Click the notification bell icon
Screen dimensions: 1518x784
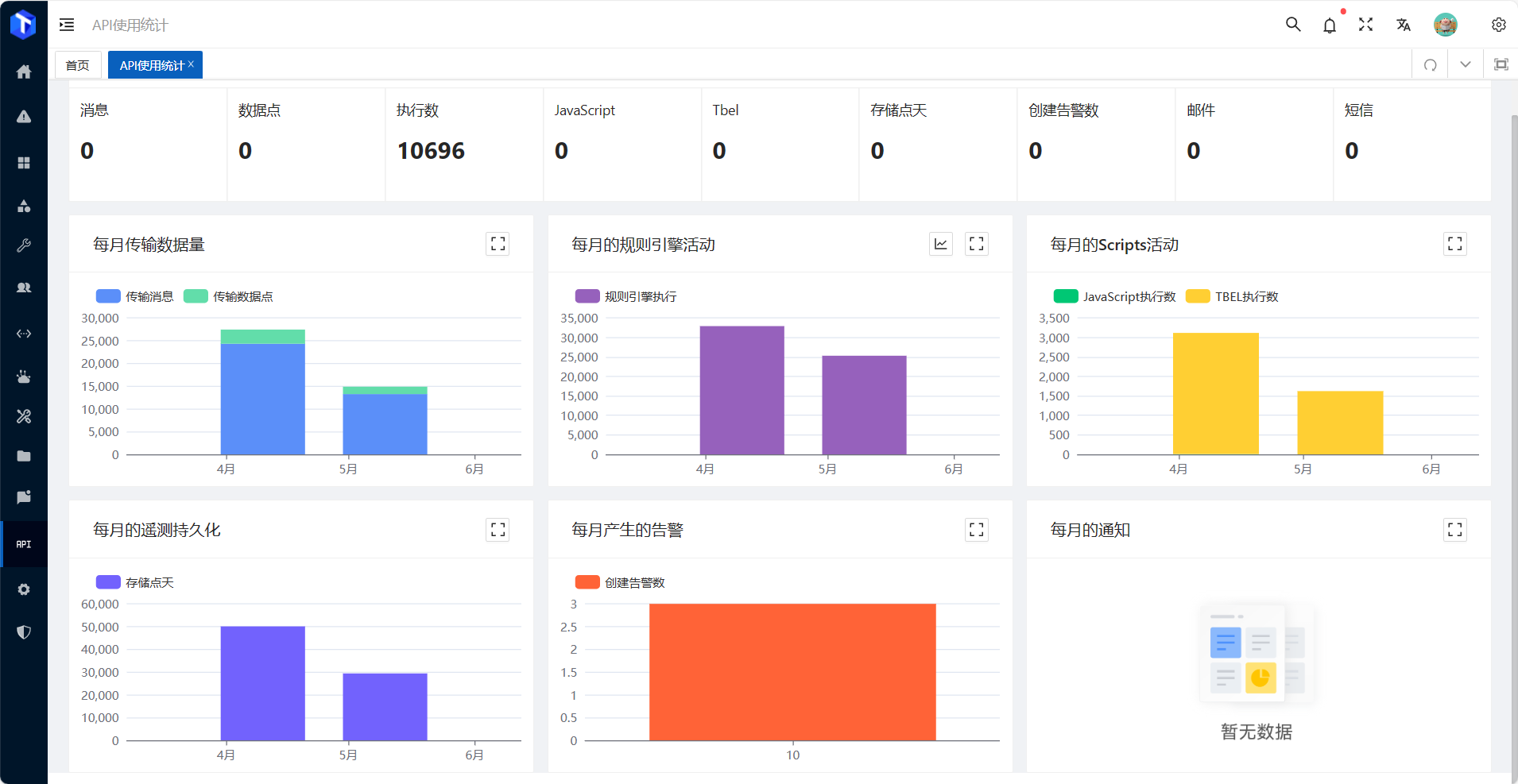(x=1328, y=25)
